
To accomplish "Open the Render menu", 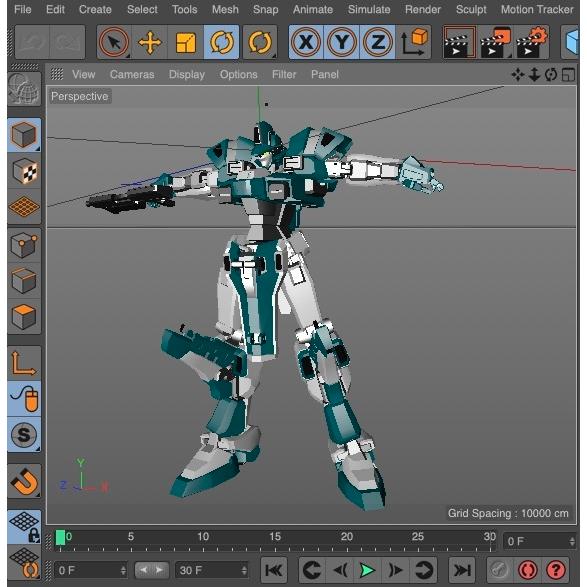I will tap(423, 9).
